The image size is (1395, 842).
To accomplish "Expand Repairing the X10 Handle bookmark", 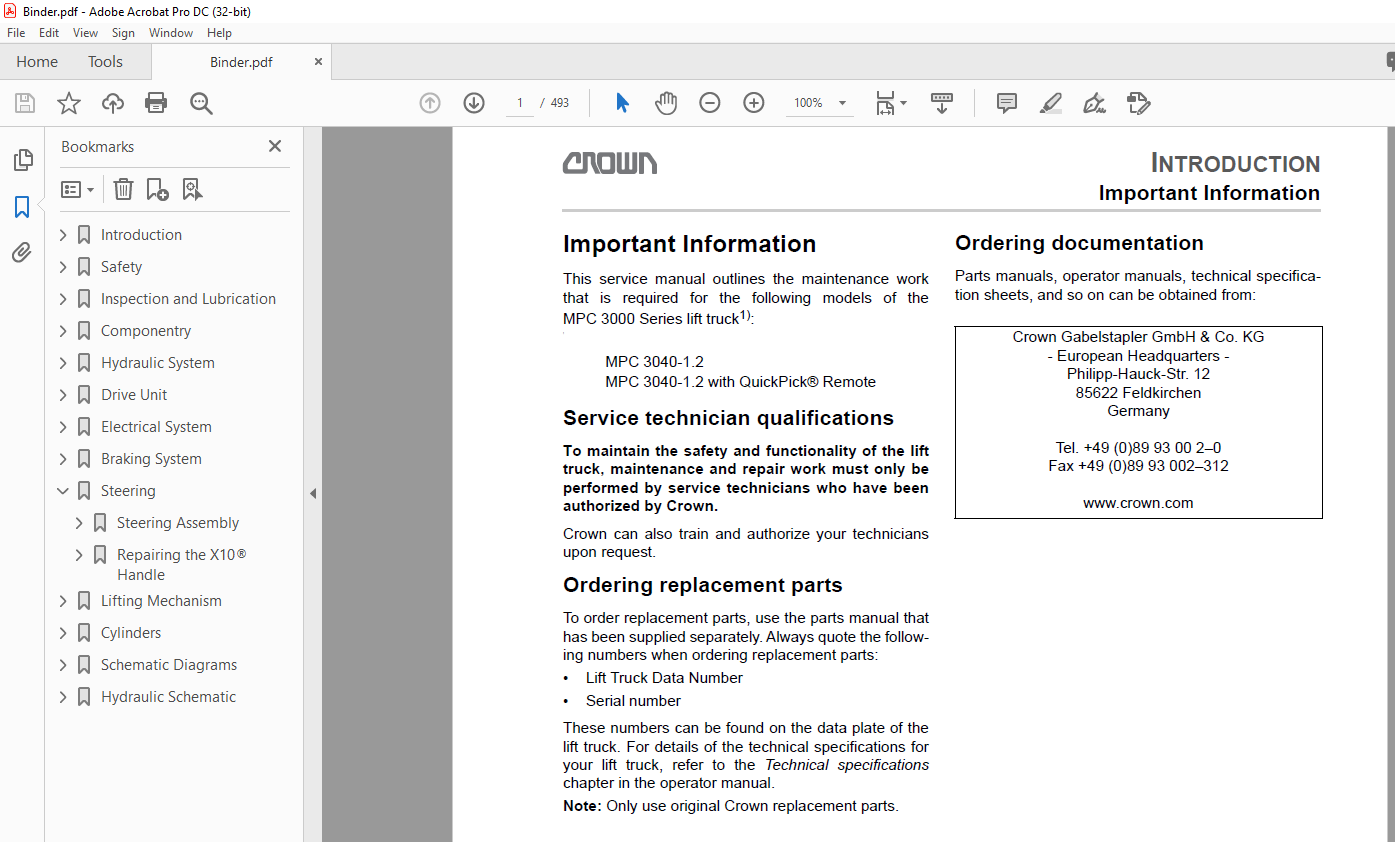I will tap(80, 555).
